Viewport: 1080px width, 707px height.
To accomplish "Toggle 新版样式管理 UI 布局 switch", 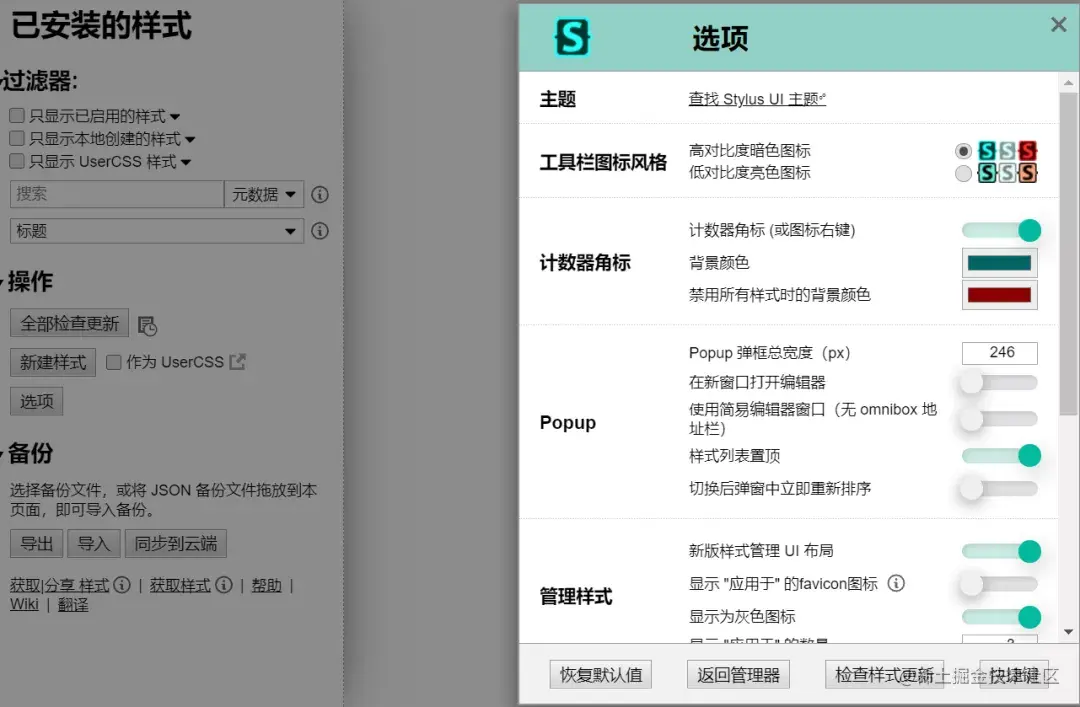I will point(1001,551).
